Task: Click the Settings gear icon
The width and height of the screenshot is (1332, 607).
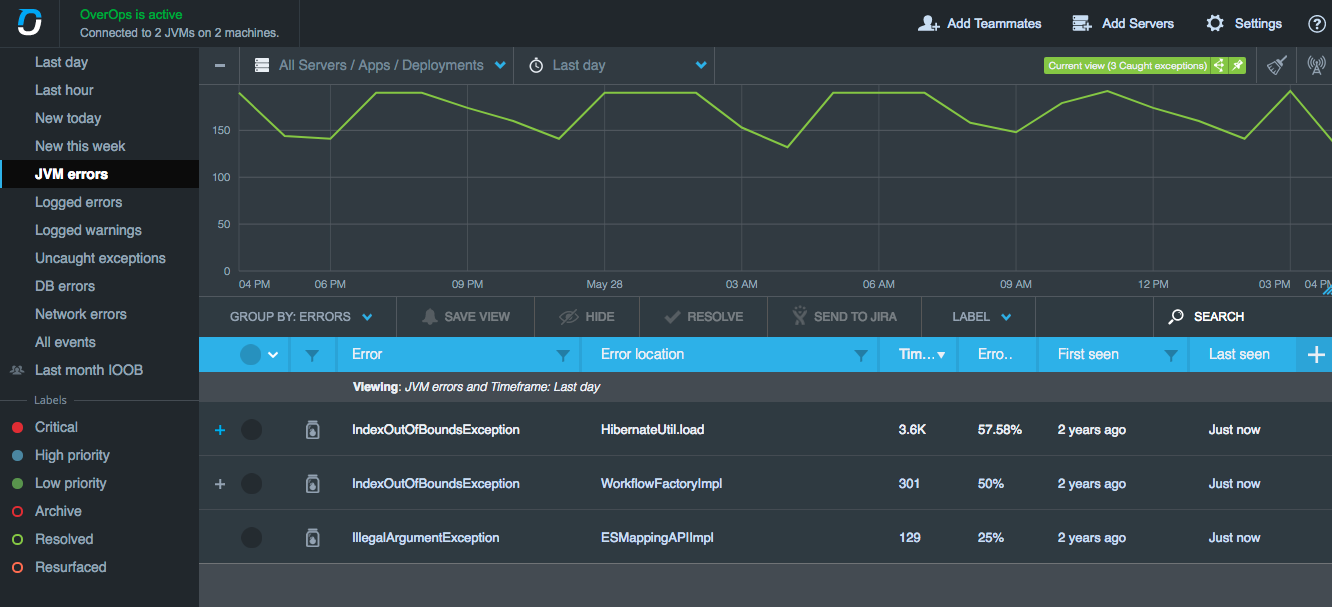Action: pos(1215,23)
